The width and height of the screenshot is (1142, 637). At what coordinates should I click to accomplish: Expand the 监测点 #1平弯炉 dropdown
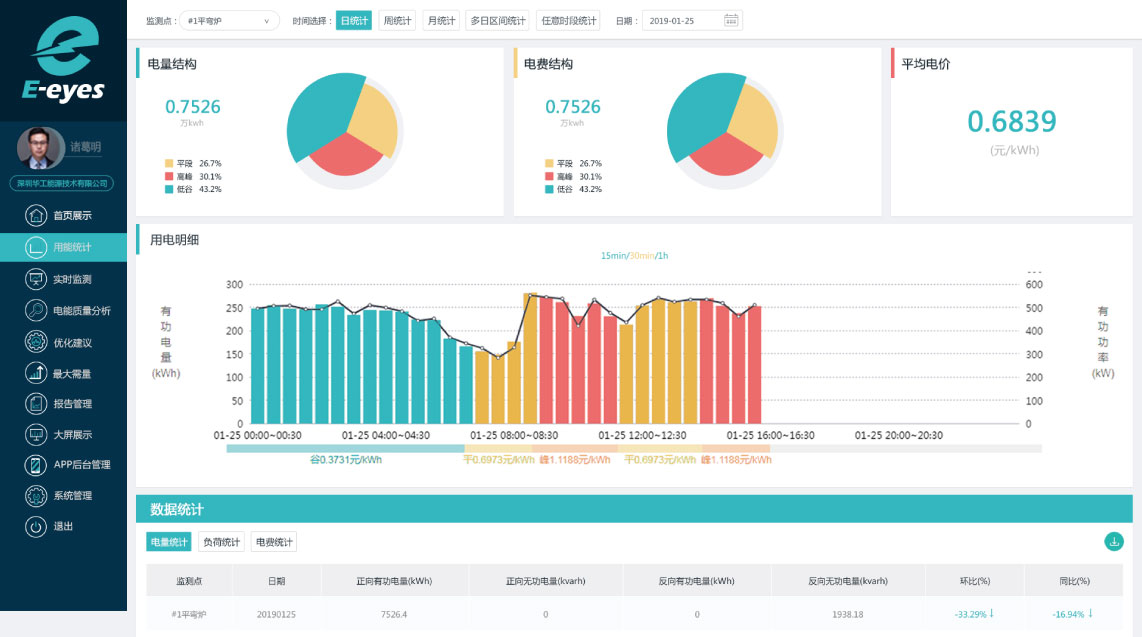[x=228, y=20]
